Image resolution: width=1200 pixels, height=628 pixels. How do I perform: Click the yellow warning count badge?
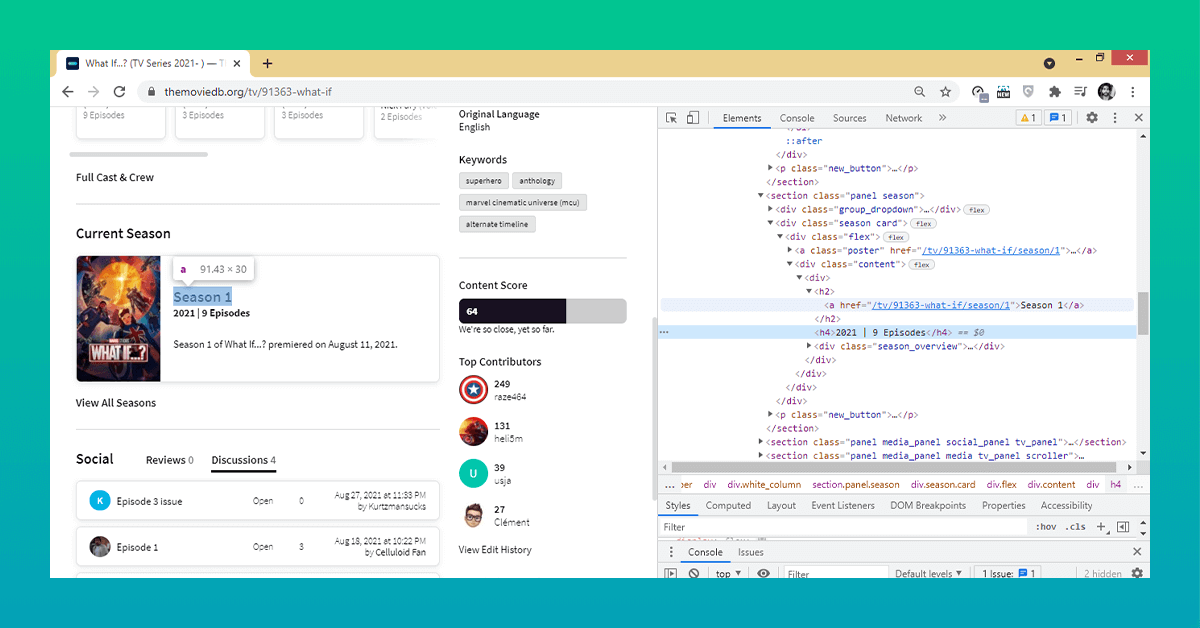(1027, 118)
